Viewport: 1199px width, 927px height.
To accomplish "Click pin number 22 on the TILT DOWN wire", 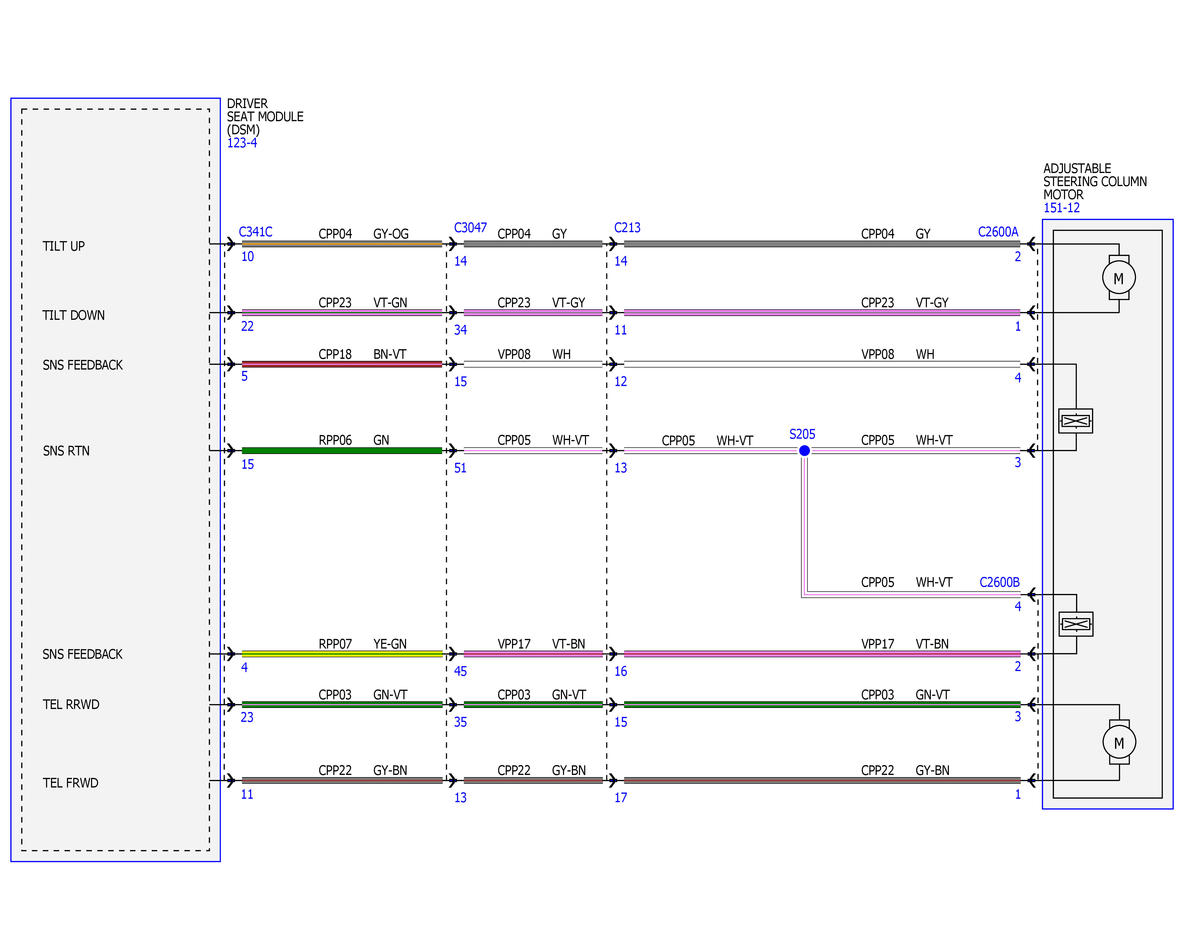I will 248,327.
